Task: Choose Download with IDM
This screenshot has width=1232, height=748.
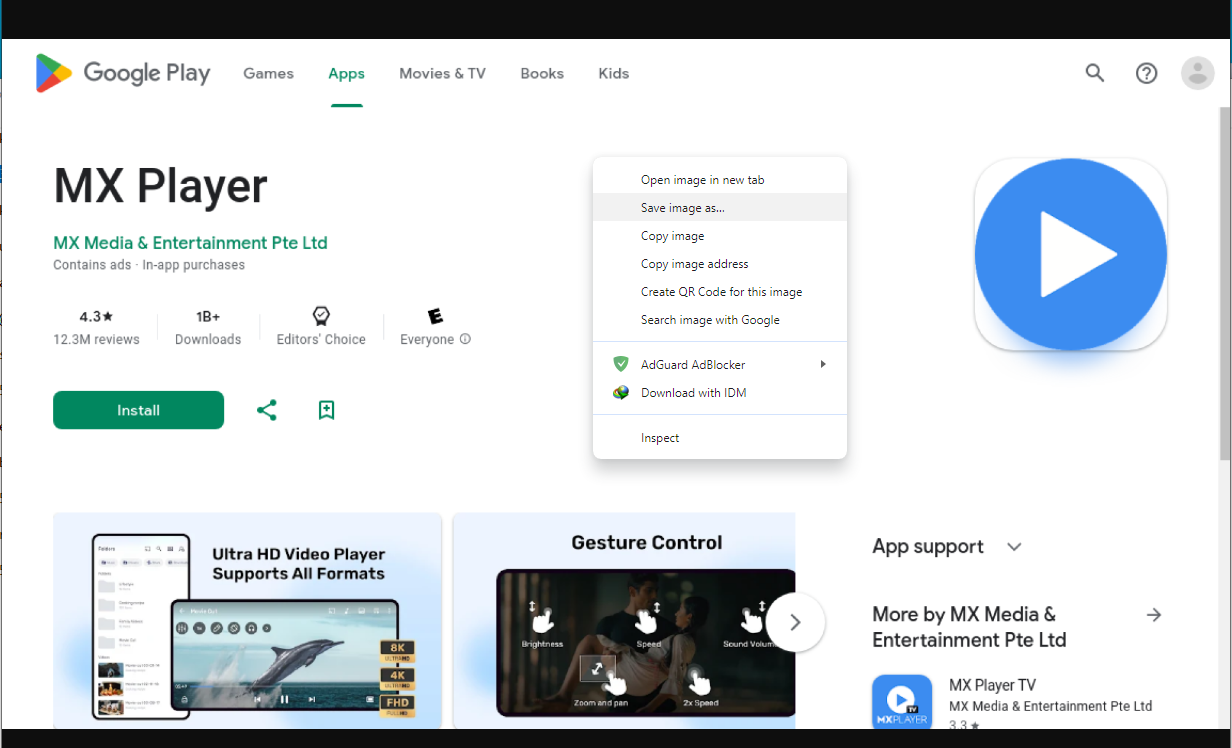Action: [720, 393]
